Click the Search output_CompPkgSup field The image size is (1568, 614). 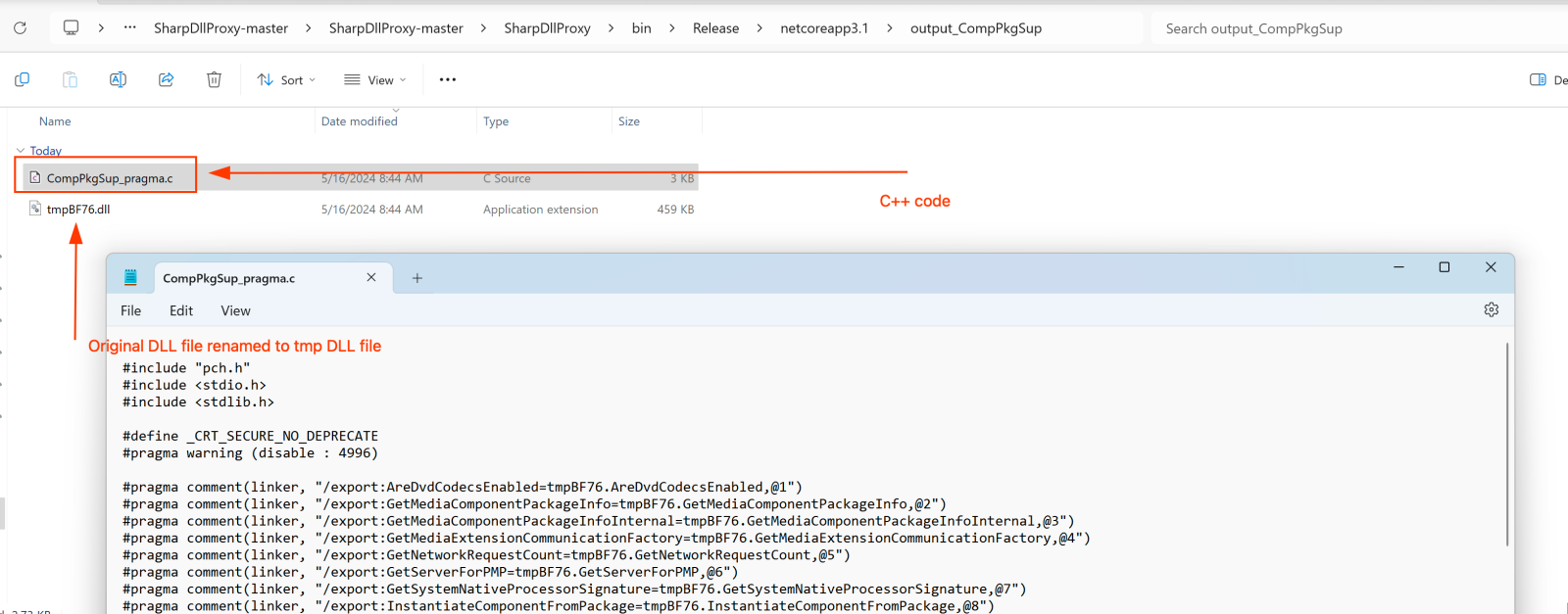click(1352, 28)
